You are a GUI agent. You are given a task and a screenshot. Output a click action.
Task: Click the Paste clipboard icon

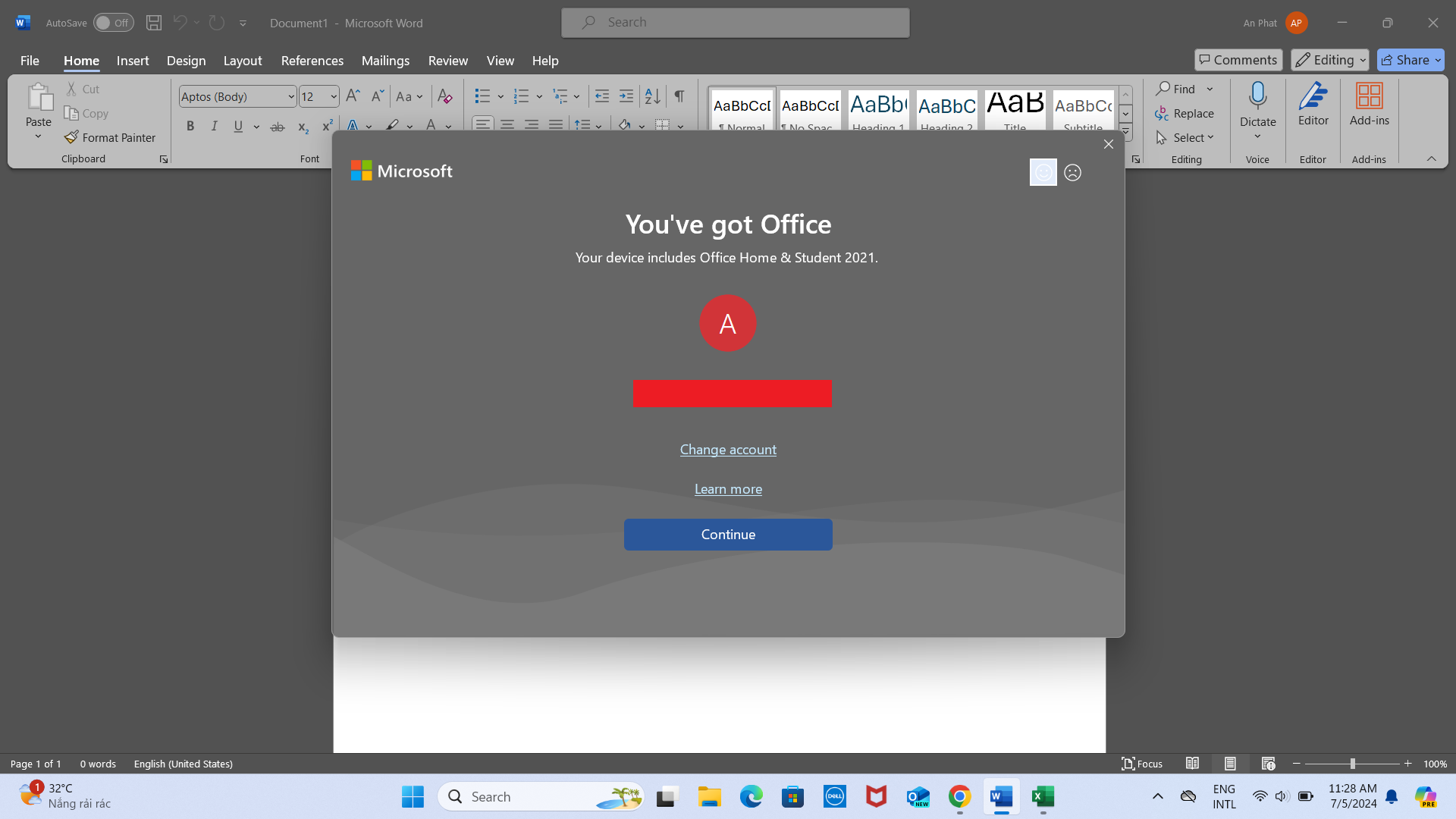coord(39,97)
